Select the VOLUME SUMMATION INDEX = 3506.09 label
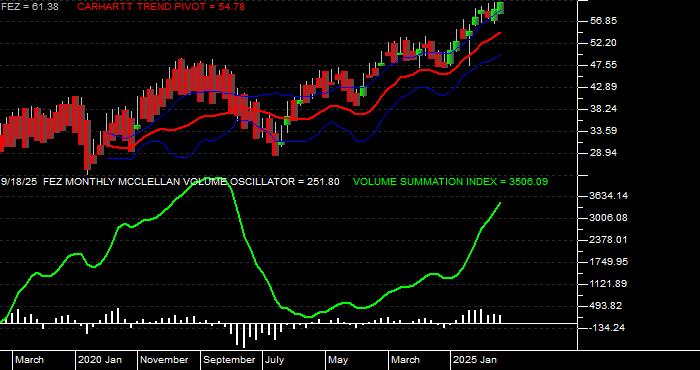The height and width of the screenshot is (370, 700). click(450, 182)
